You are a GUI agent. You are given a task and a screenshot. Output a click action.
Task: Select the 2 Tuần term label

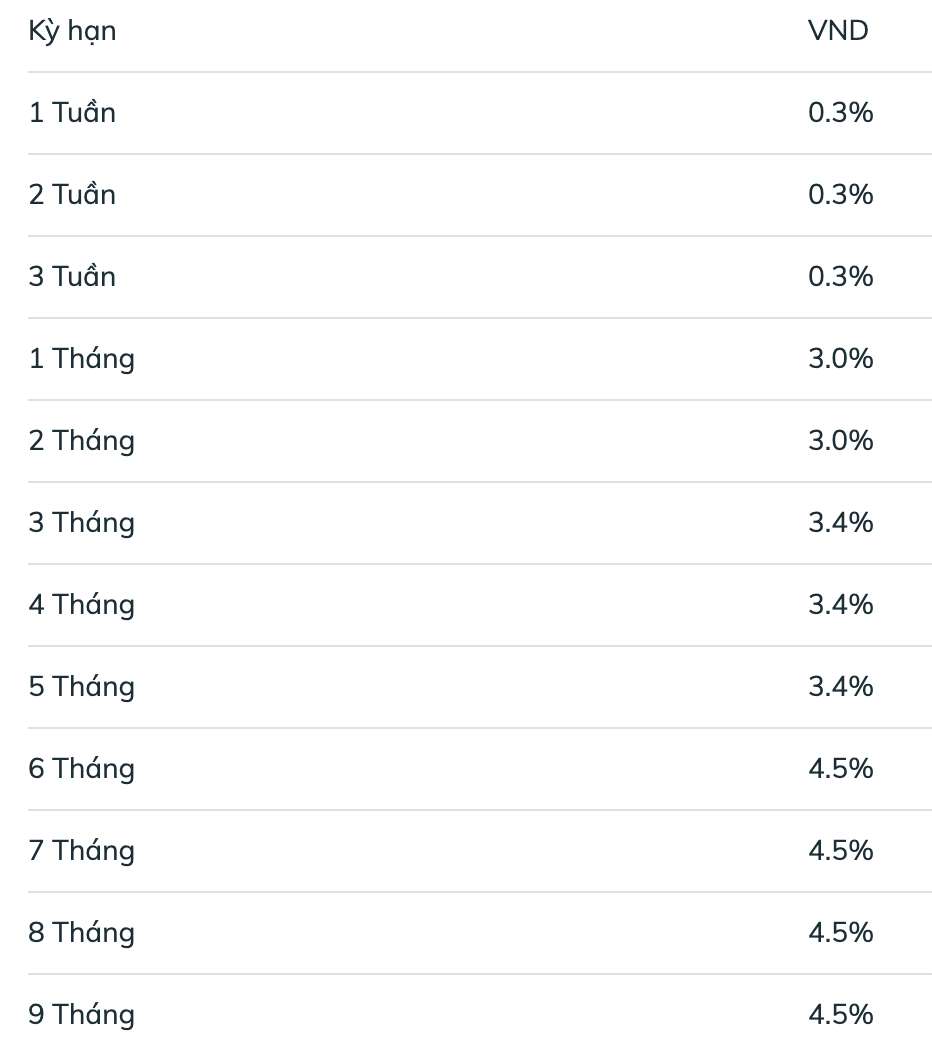(x=72, y=195)
